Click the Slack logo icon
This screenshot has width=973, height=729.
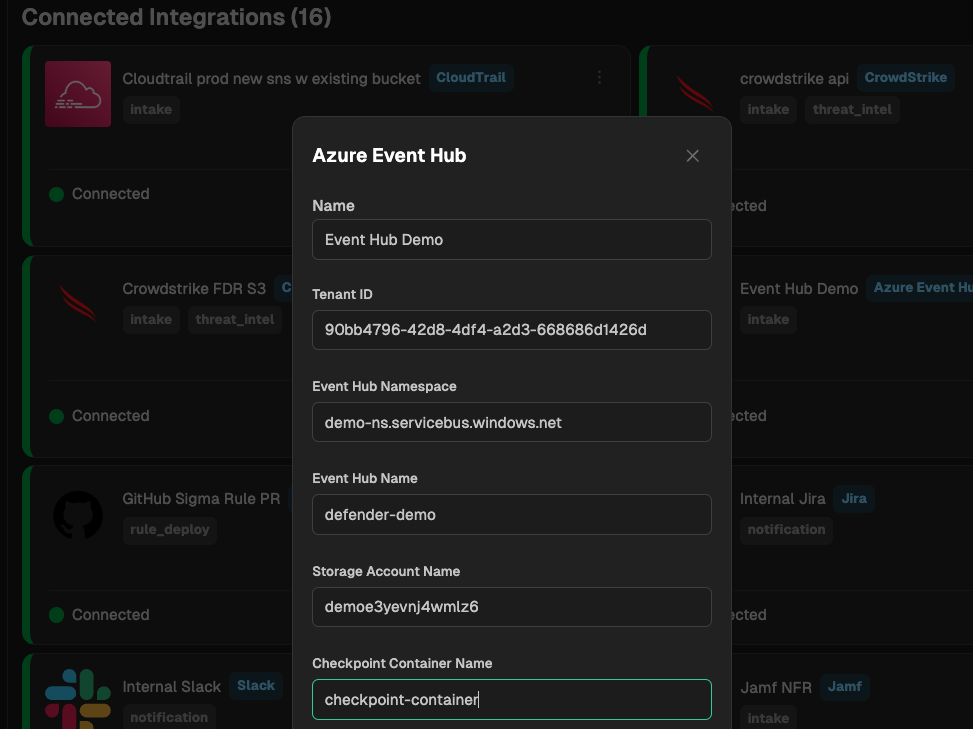pyautogui.click(x=78, y=699)
